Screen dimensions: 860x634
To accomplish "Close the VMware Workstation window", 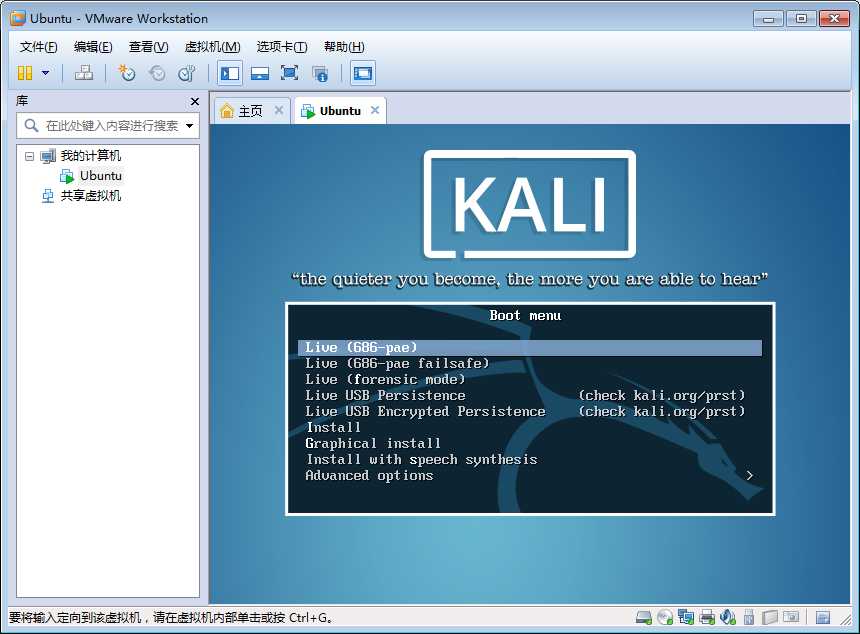I will click(x=834, y=19).
